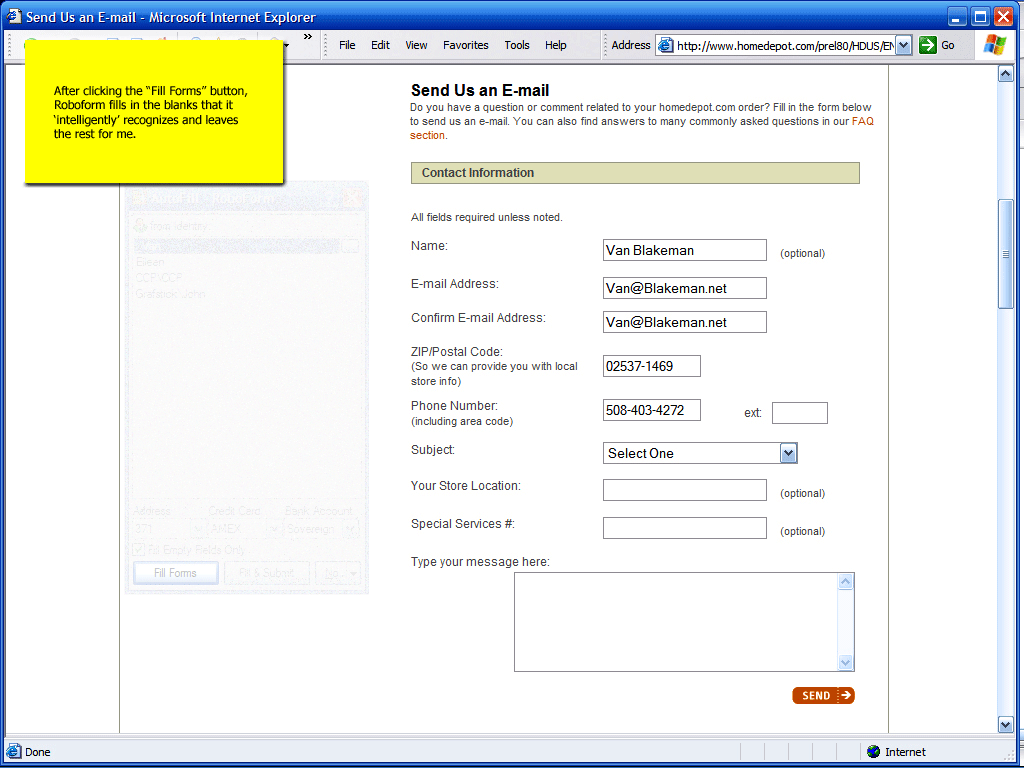The width and height of the screenshot is (1024, 768).
Task: Click the Windows flag logo in toolbar
Action: tap(995, 45)
